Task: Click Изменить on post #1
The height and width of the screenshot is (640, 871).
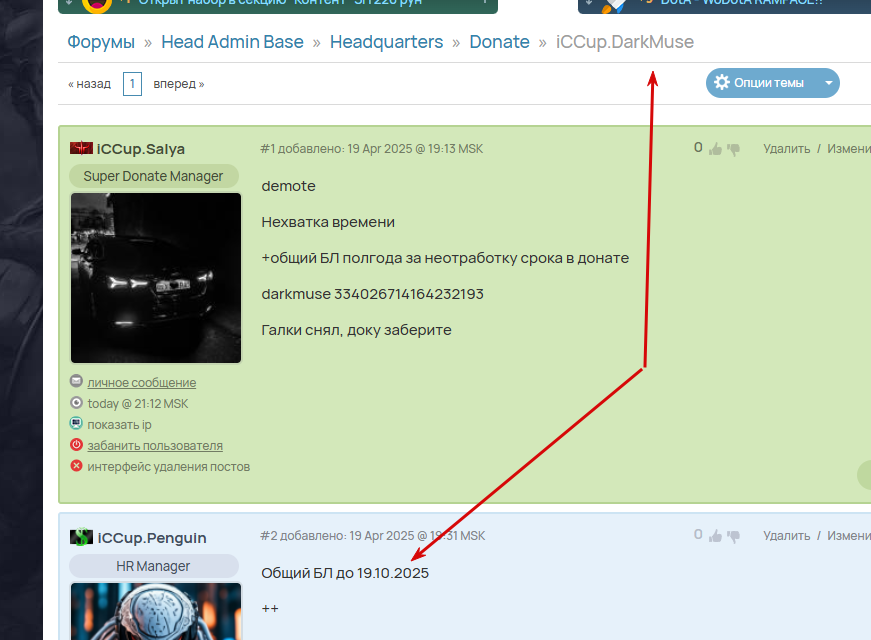Action: click(x=849, y=149)
